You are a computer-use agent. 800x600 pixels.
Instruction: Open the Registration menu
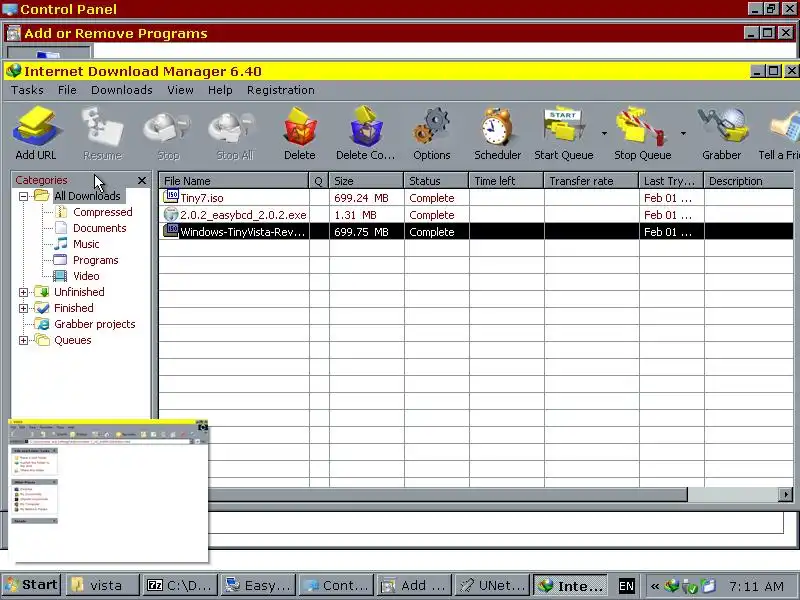(x=281, y=90)
